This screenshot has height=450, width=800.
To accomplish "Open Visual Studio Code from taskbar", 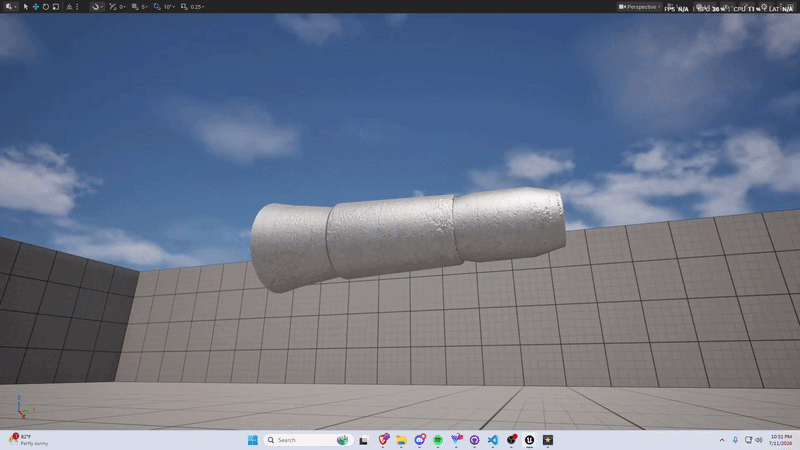I will coord(492,440).
